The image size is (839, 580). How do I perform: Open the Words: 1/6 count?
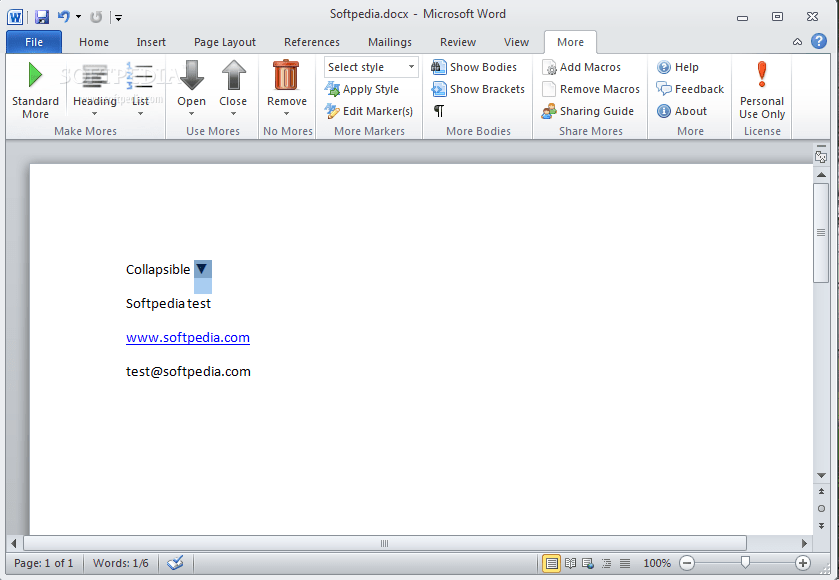coord(120,563)
